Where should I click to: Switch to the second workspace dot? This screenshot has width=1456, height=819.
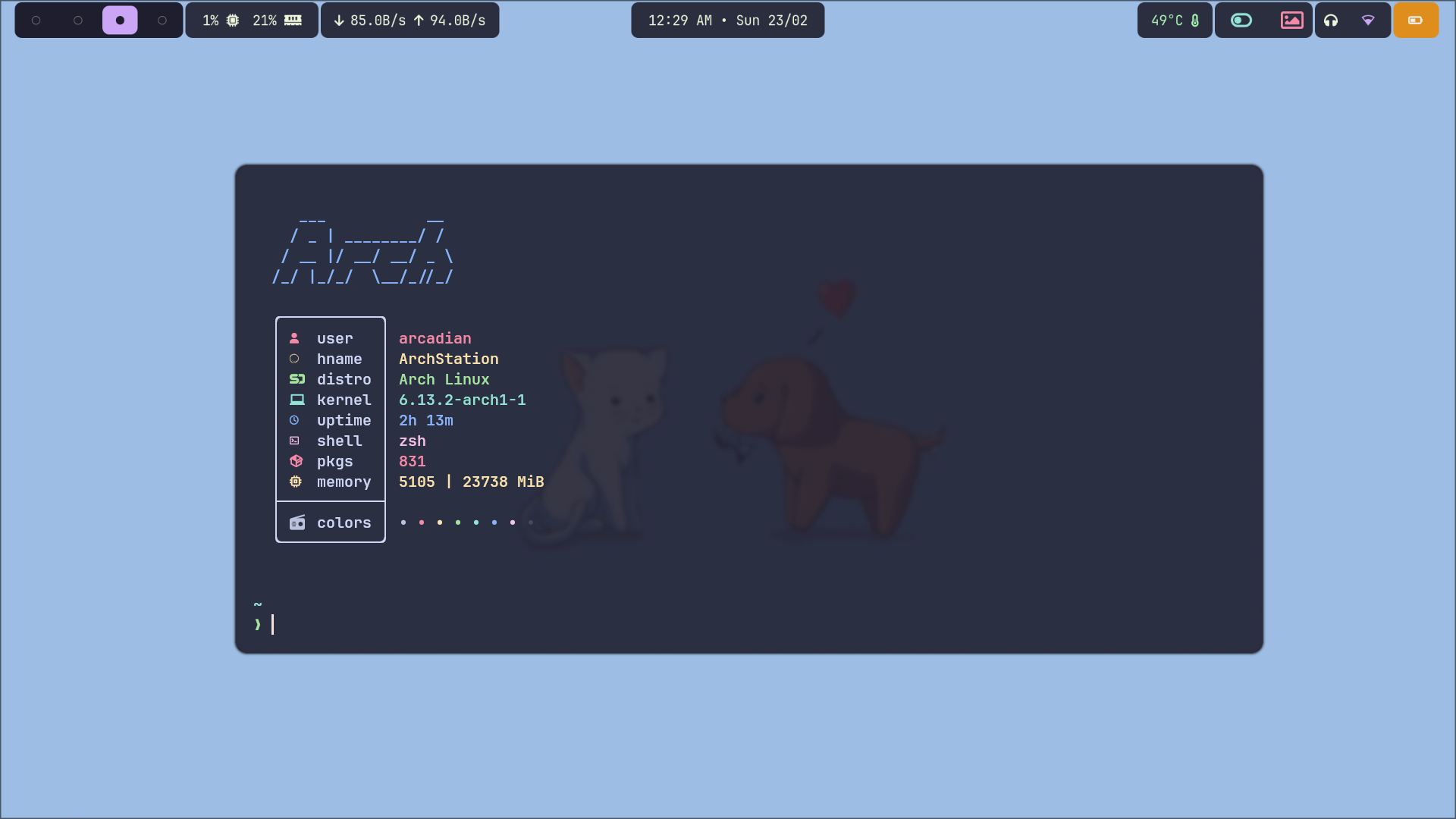[78, 20]
